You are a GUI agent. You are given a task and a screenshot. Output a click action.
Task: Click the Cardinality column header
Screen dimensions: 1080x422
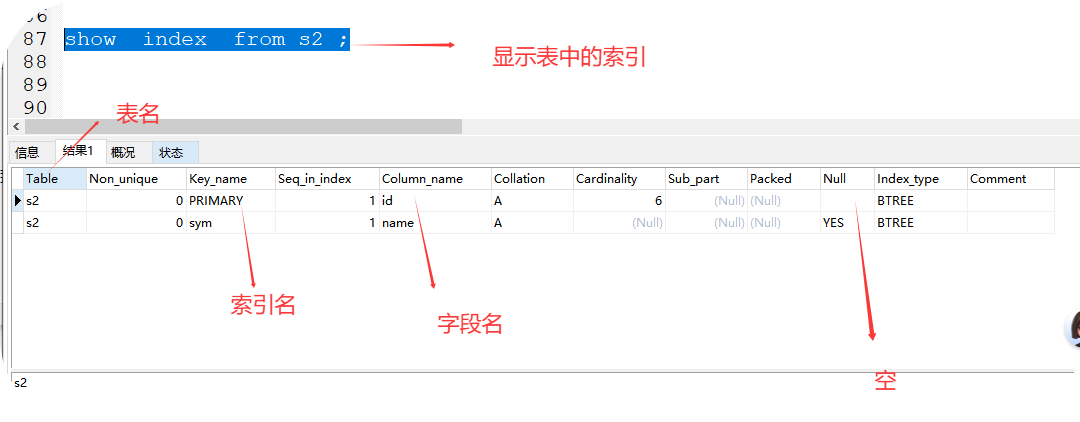coord(619,178)
